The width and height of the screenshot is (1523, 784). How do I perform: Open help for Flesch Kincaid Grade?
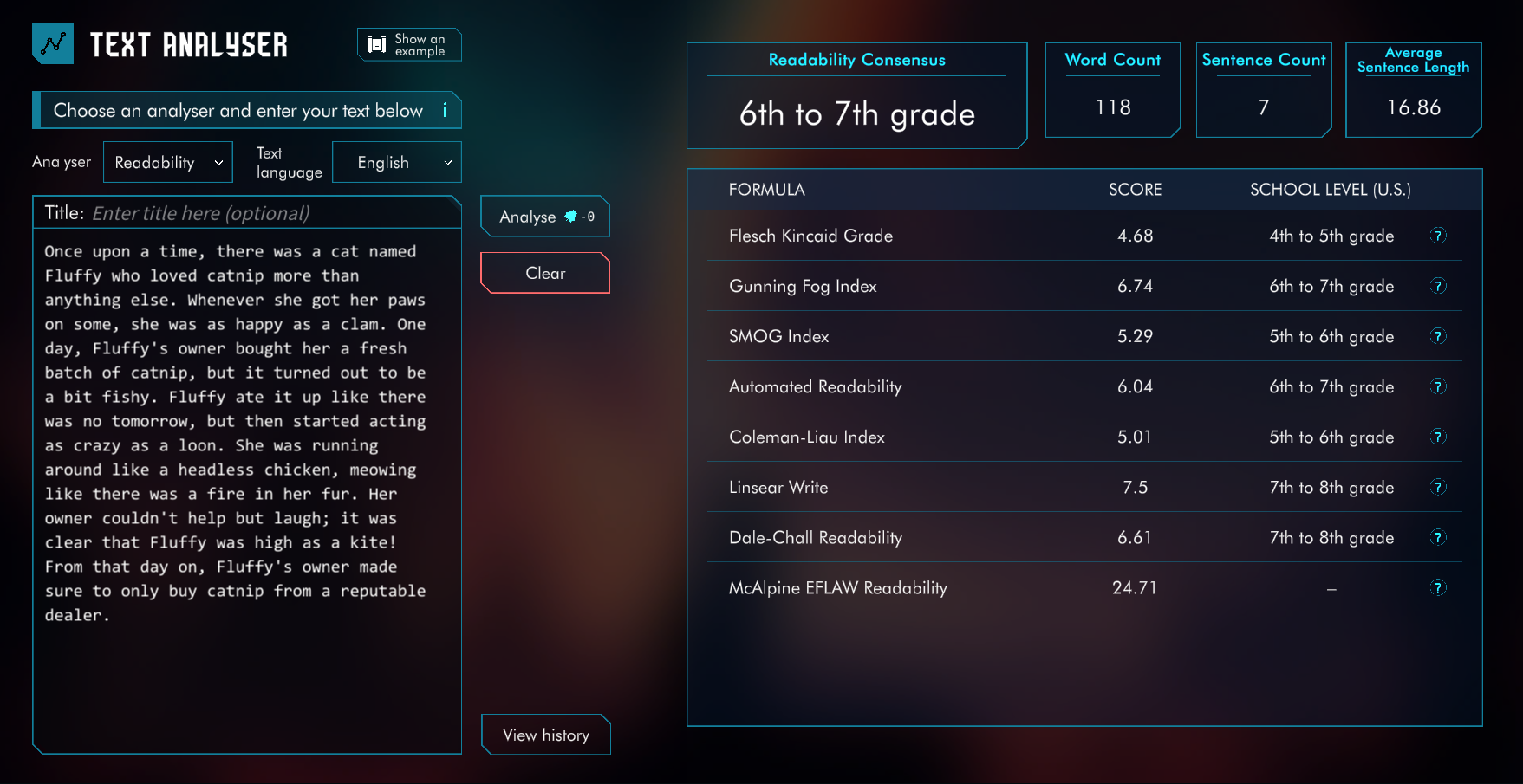point(1438,236)
